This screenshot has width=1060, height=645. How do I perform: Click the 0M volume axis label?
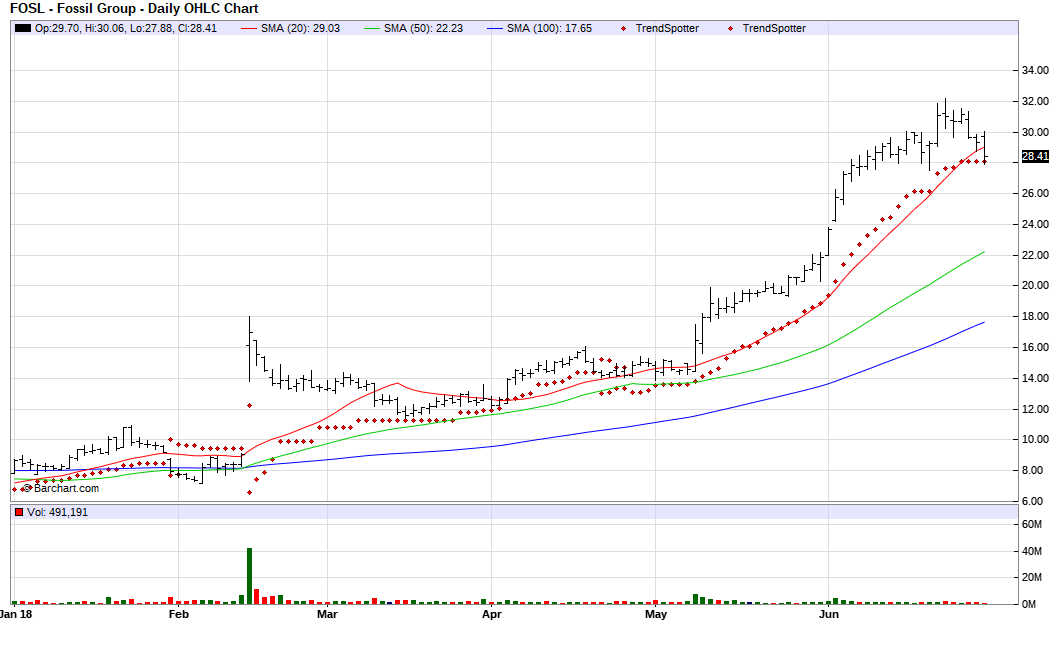click(x=1029, y=604)
